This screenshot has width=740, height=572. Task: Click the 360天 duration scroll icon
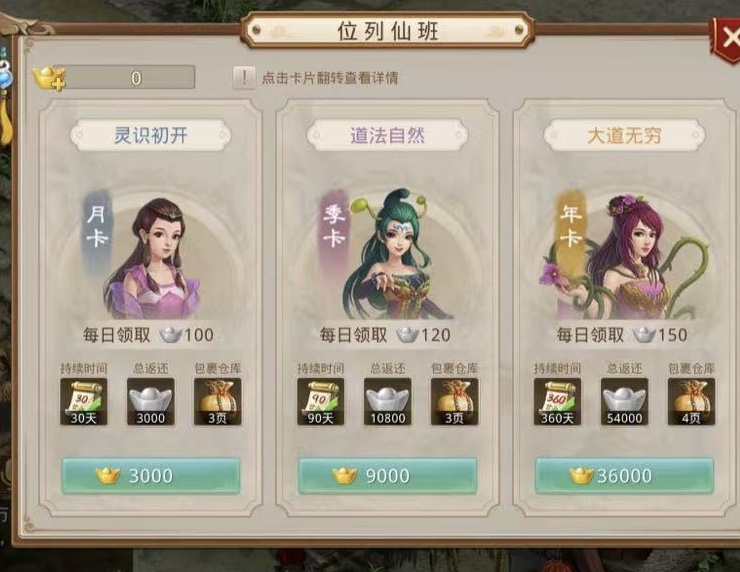557,402
